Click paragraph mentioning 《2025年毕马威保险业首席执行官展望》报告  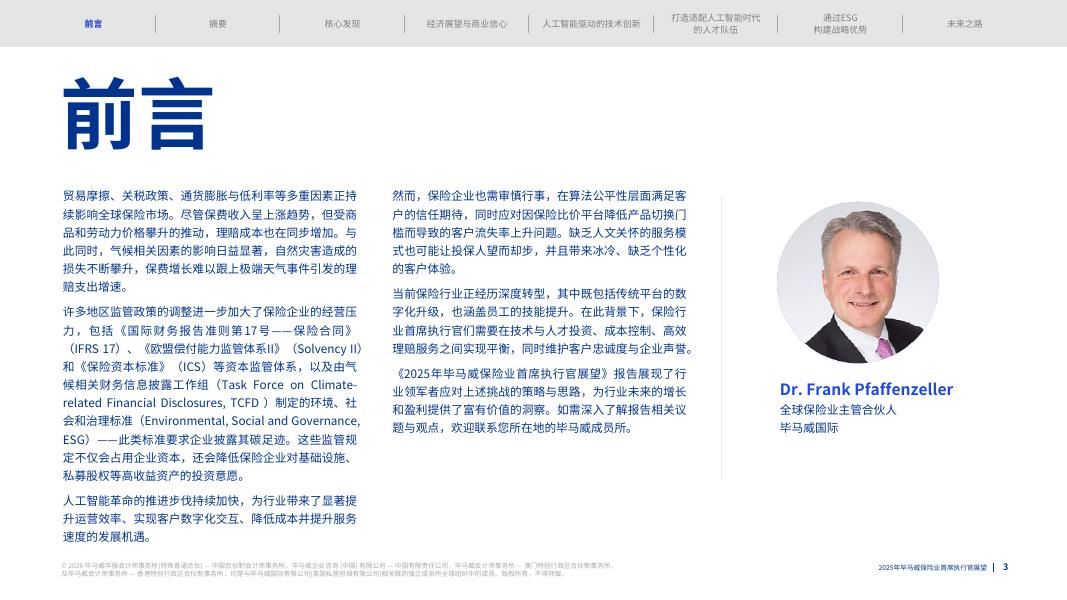(x=540, y=401)
